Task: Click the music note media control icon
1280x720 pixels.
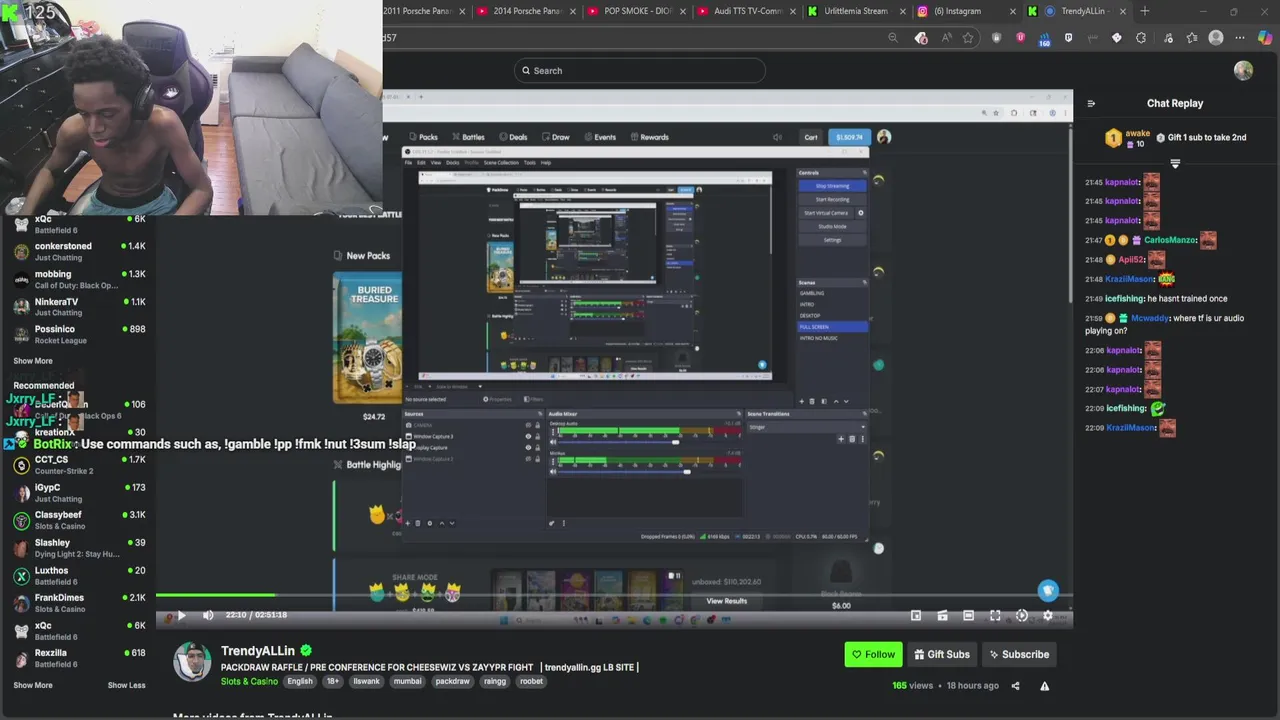Action: coord(1168,38)
